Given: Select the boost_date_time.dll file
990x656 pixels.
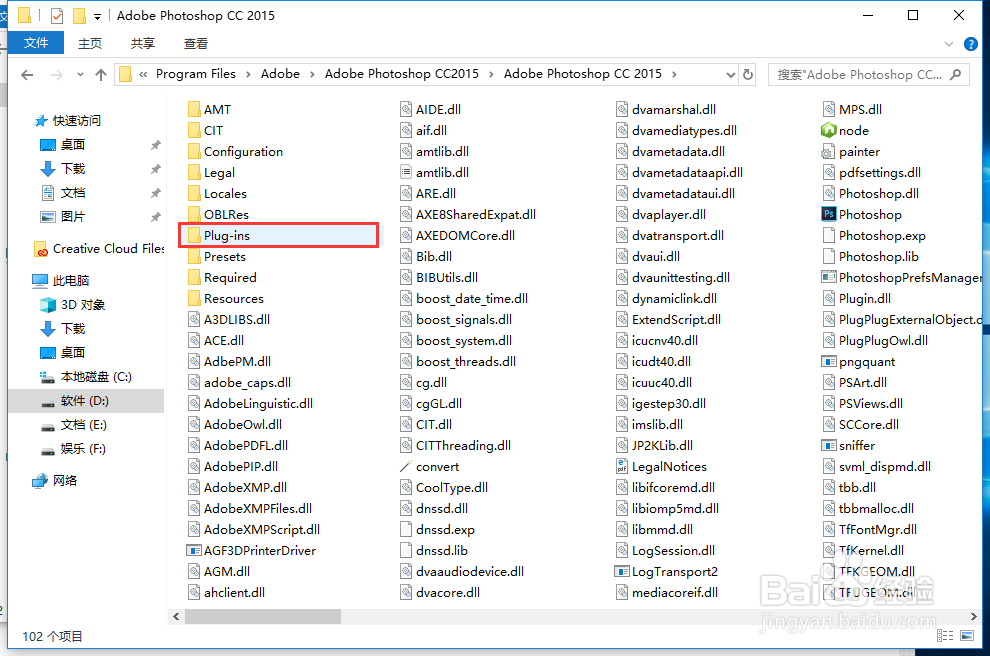Looking at the screenshot, I should (x=463, y=299).
